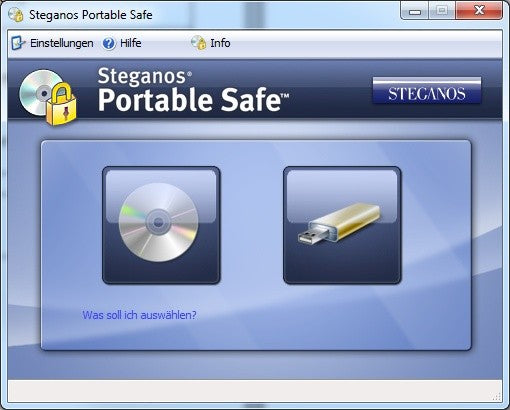Click the title bar app icon
510x410 pixels.
(16, 15)
